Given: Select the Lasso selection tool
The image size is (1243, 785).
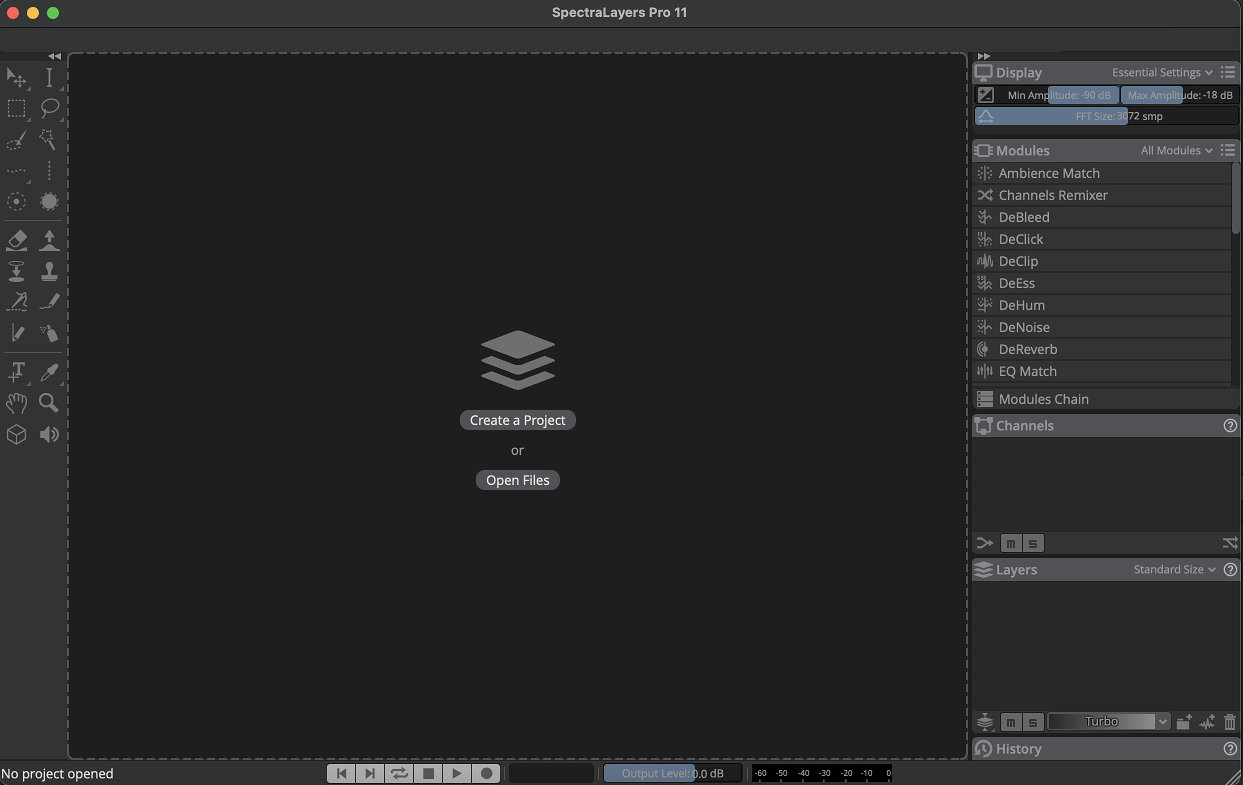Looking at the screenshot, I should click(x=49, y=108).
